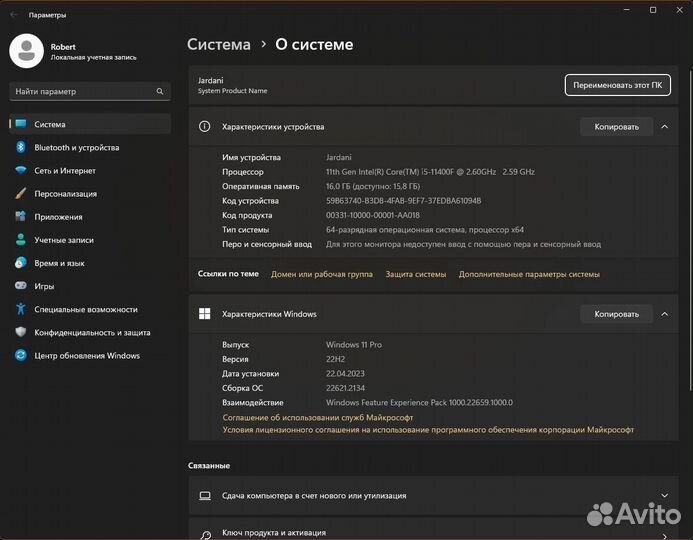This screenshot has height=540, width=693.
Task: Open Сеть и Интернет wifi icon
Action: click(x=21, y=170)
